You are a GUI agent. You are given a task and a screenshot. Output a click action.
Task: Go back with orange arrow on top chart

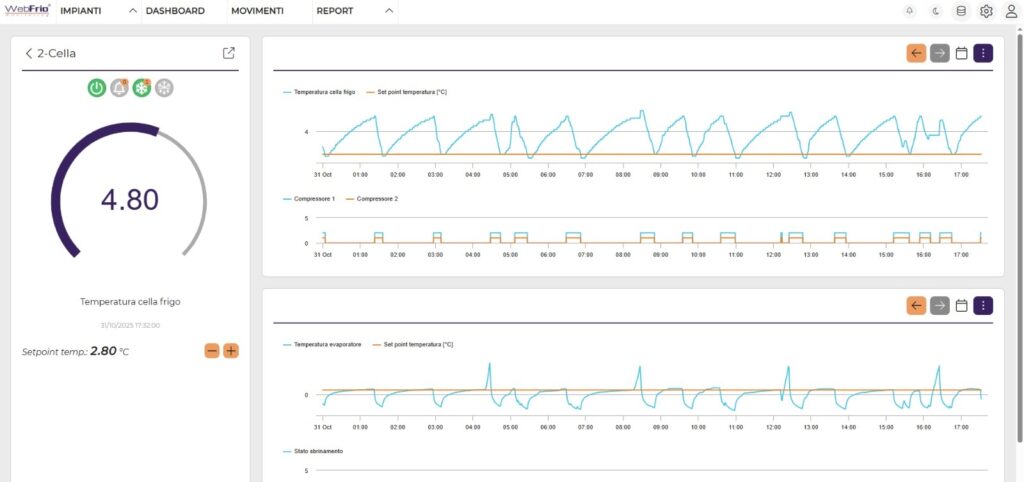pos(916,53)
